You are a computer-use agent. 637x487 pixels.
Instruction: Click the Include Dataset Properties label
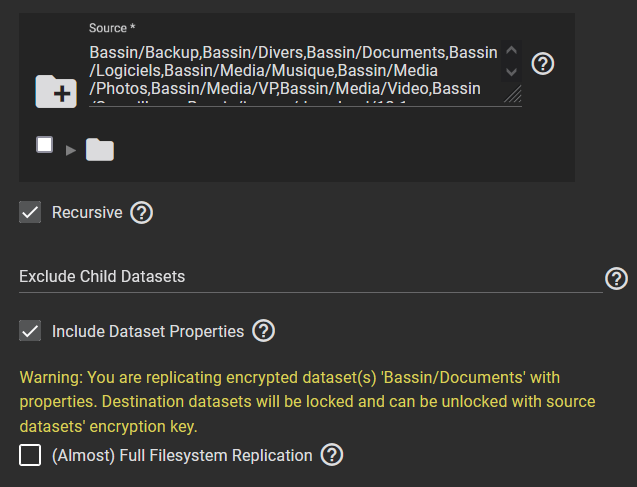pos(148,331)
